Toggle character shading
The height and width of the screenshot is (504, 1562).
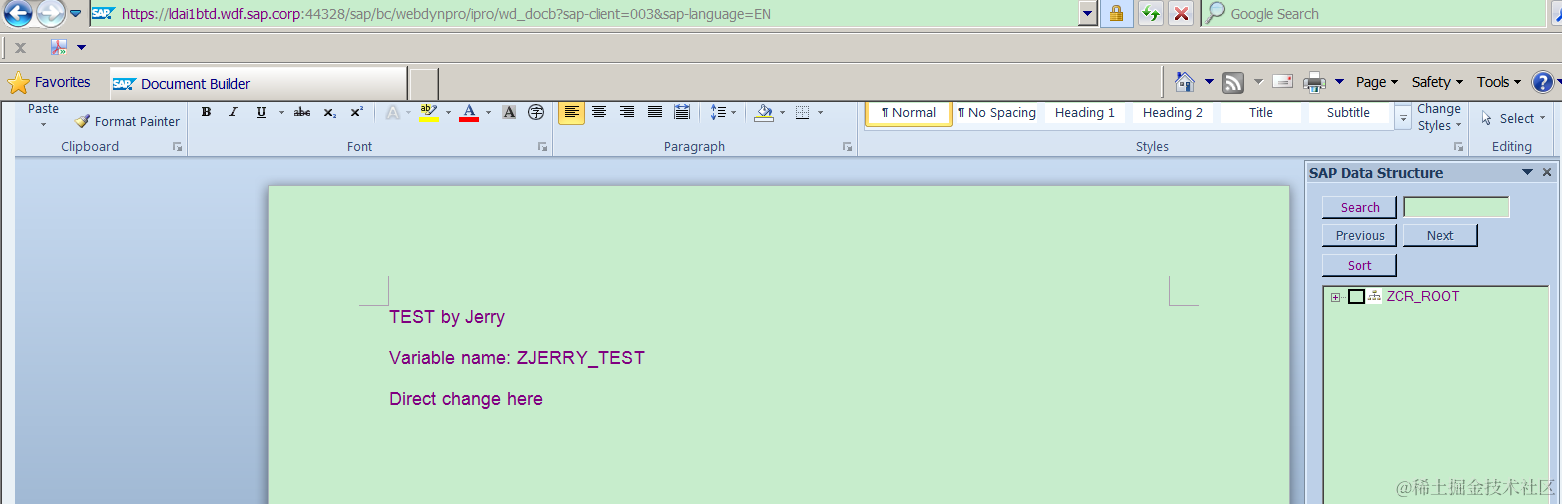(x=509, y=112)
